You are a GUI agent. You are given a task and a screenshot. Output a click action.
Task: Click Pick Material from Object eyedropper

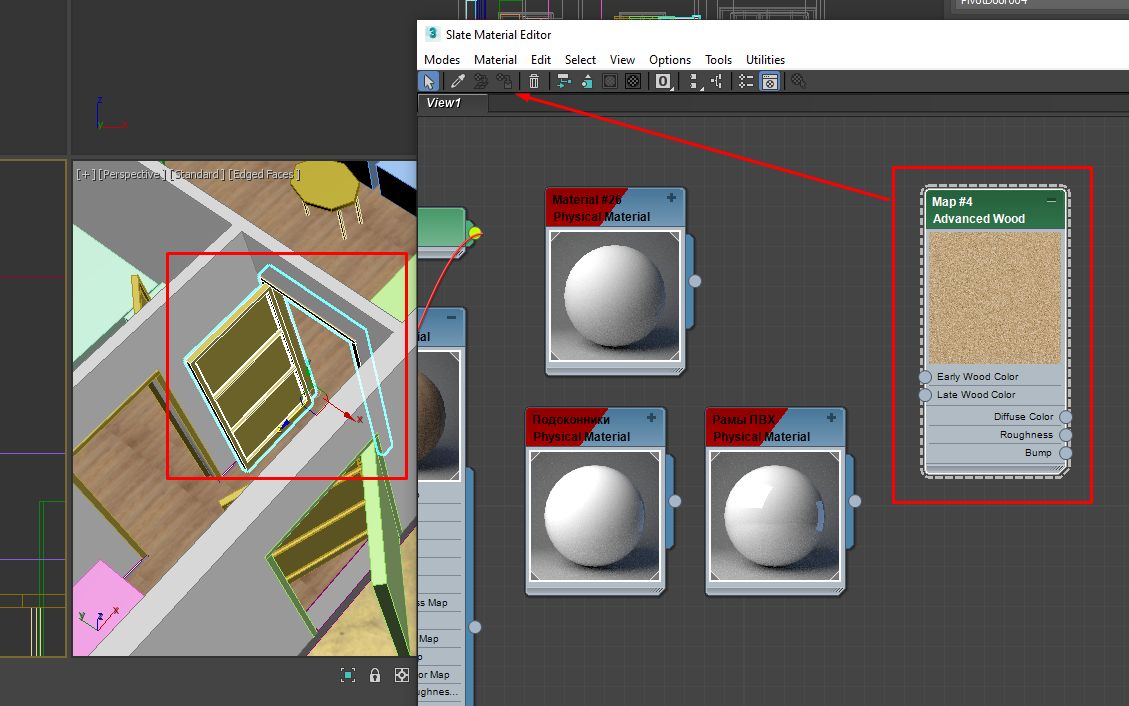[457, 81]
